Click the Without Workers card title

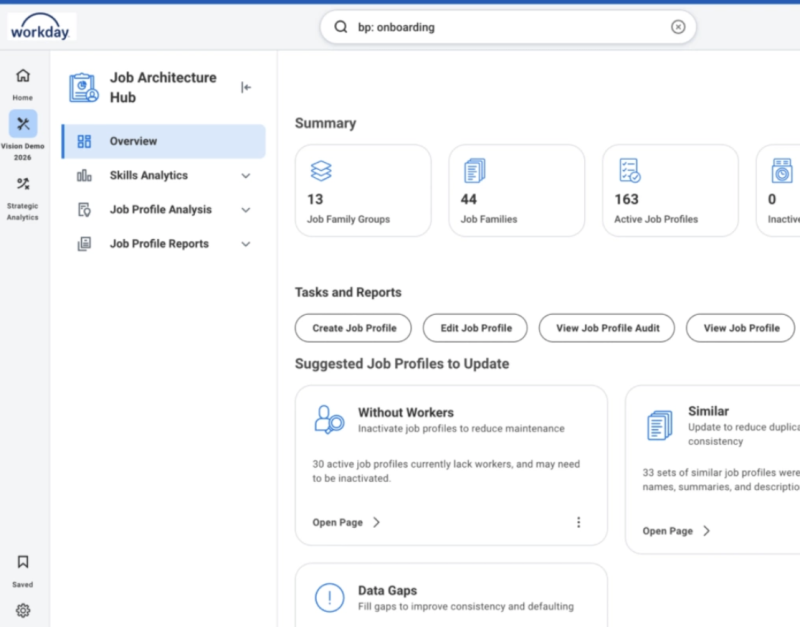(x=406, y=412)
